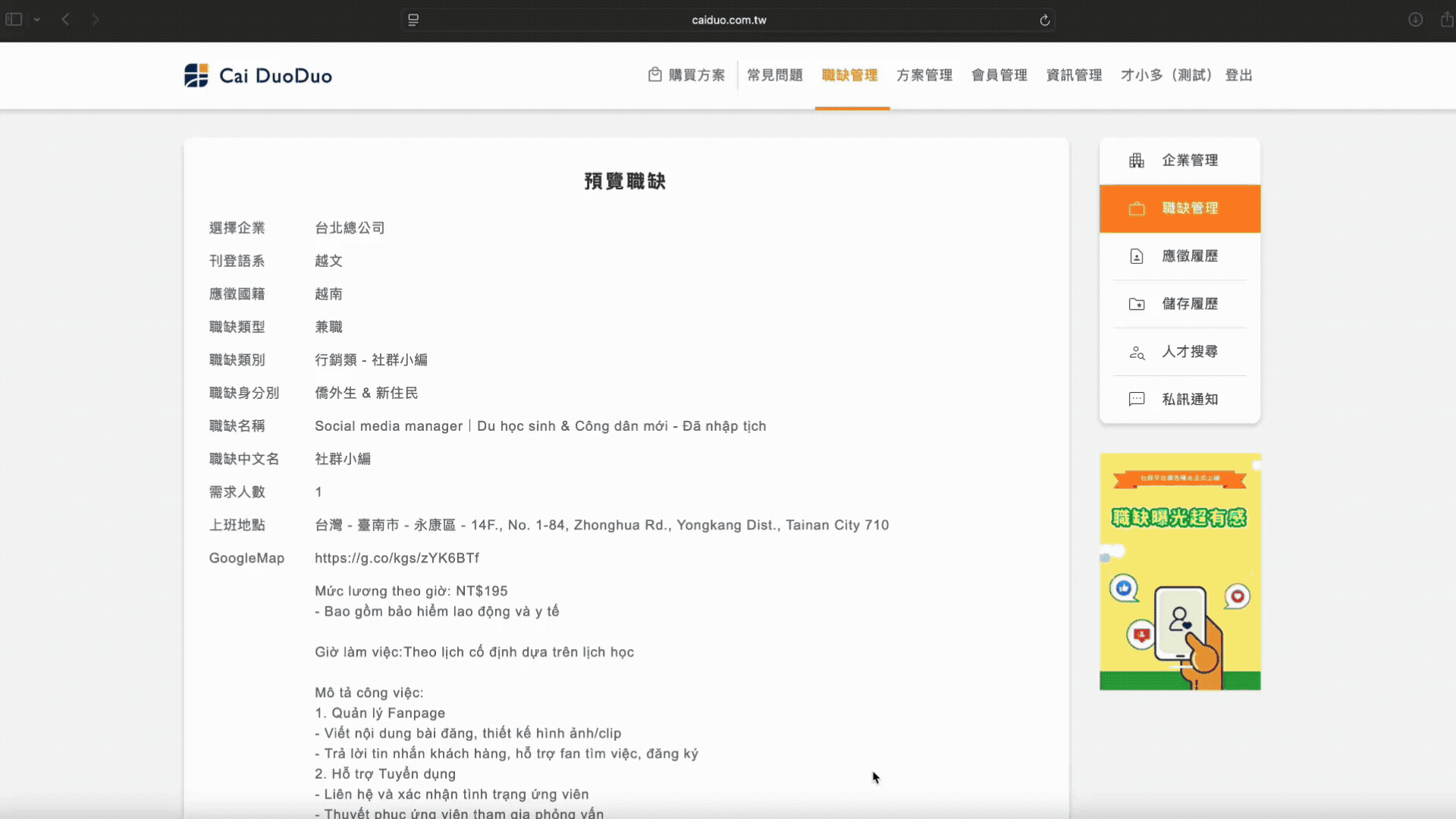Click 登出 to log out

[1238, 75]
